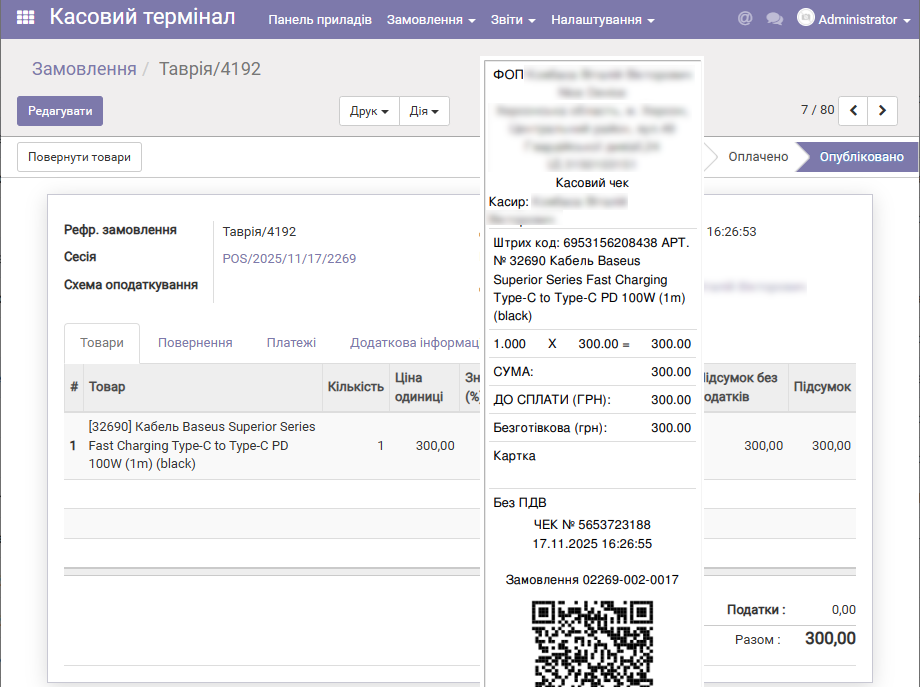Open session link POS/2025/11/17/2269
This screenshot has height=687, width=920.
289,259
